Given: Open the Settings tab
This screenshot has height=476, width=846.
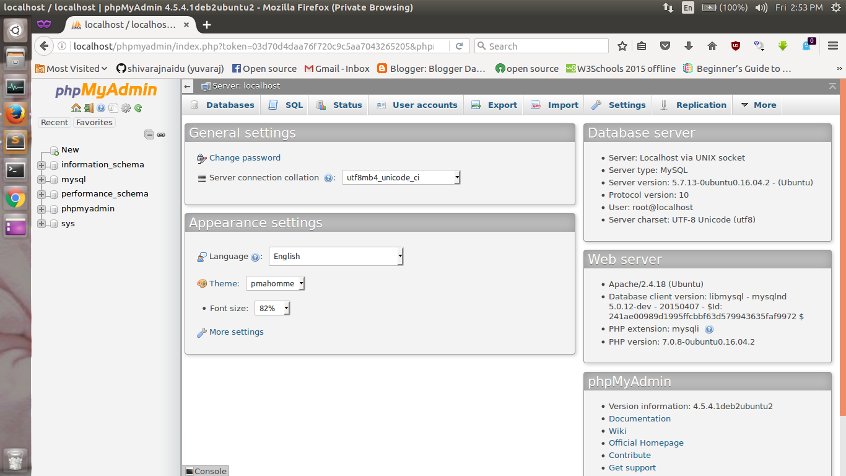Looking at the screenshot, I should (x=618, y=105).
